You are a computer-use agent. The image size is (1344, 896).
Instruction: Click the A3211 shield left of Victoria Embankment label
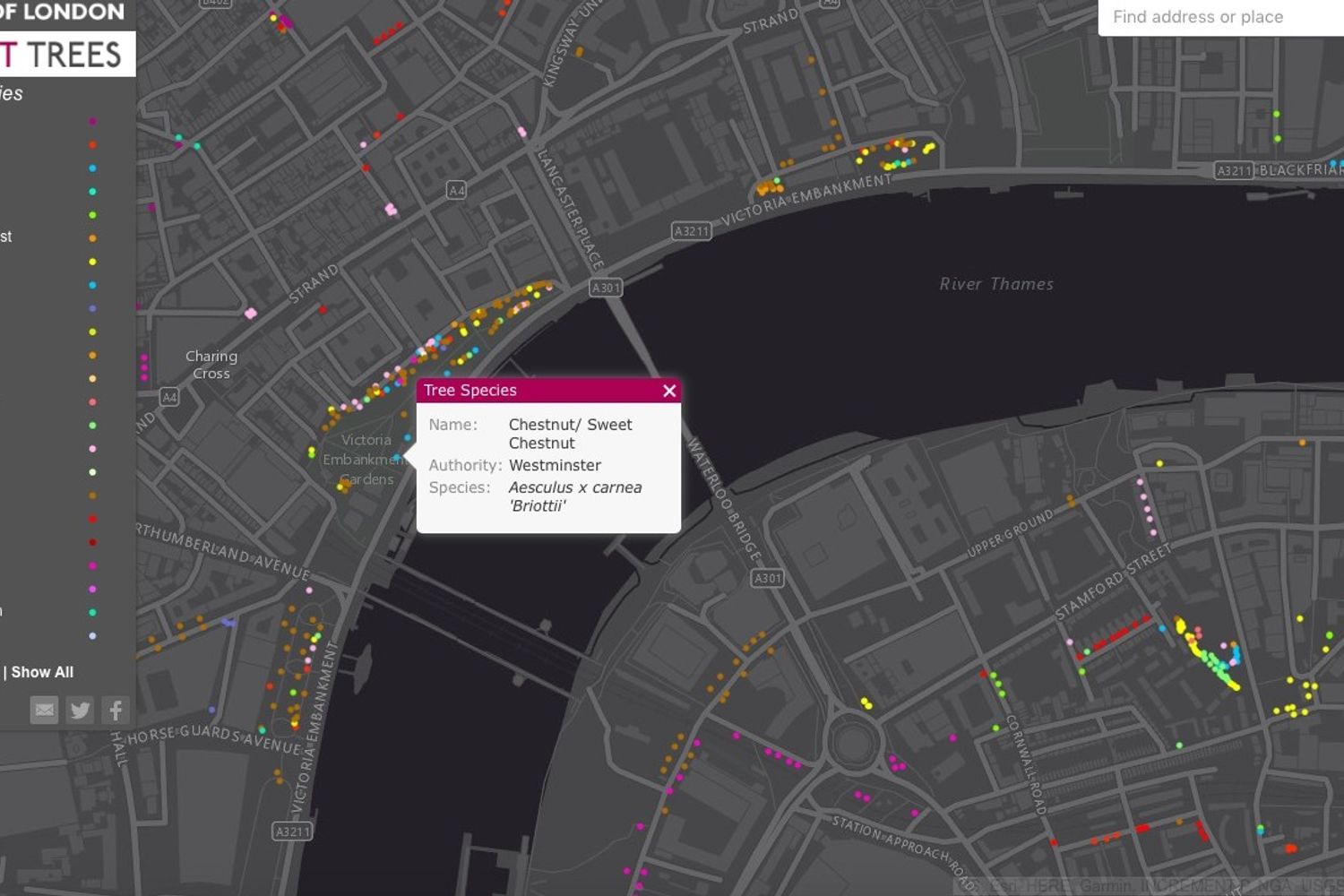[691, 231]
